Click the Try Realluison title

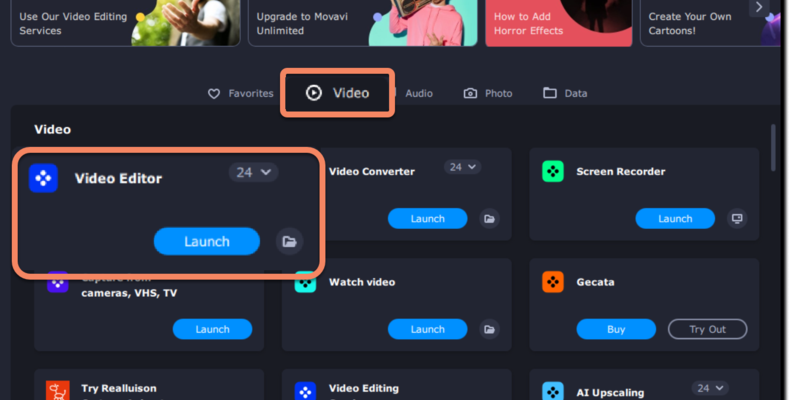pos(118,388)
